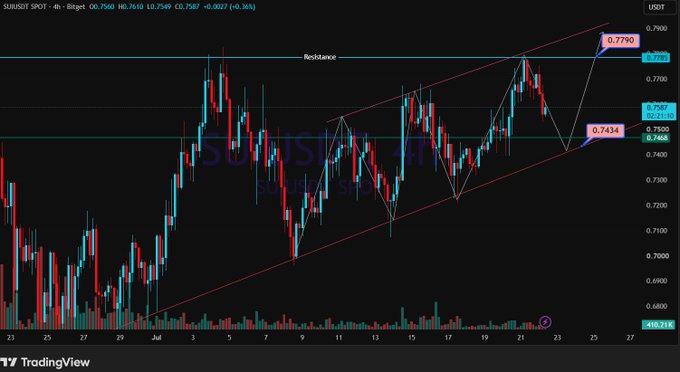Click the 11 date label on time axis
The image size is (680, 372).
click(339, 337)
